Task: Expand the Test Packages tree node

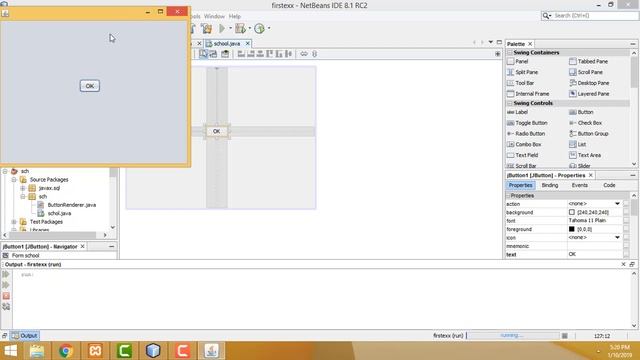Action: 14,222
